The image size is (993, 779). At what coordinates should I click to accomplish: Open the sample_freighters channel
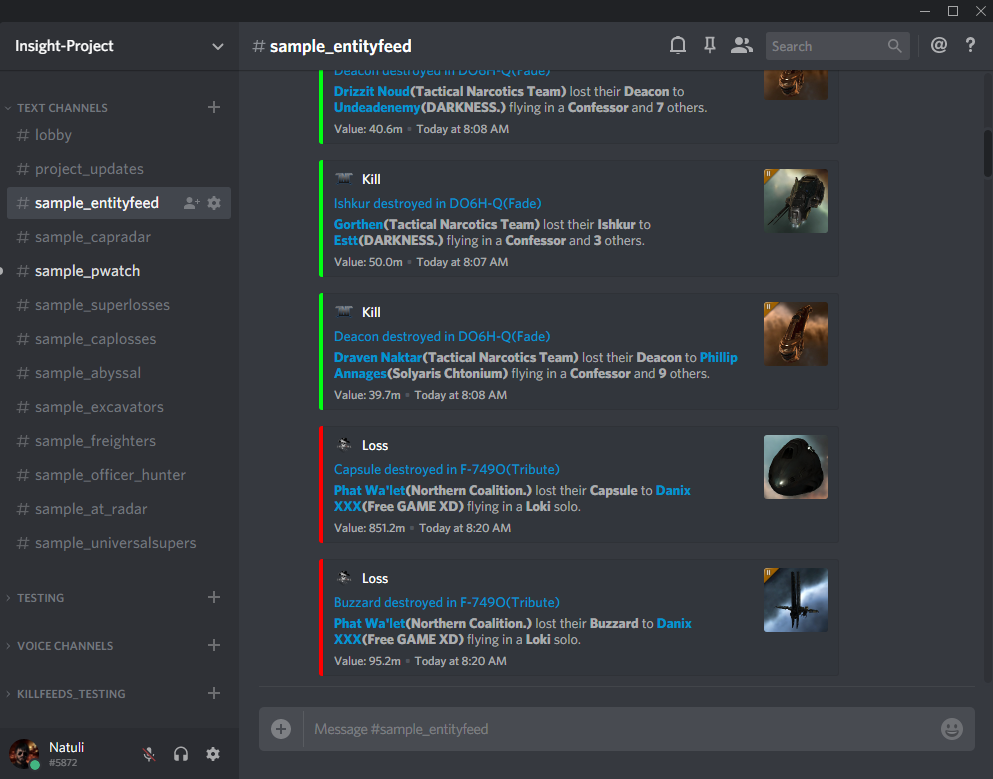pos(118,441)
